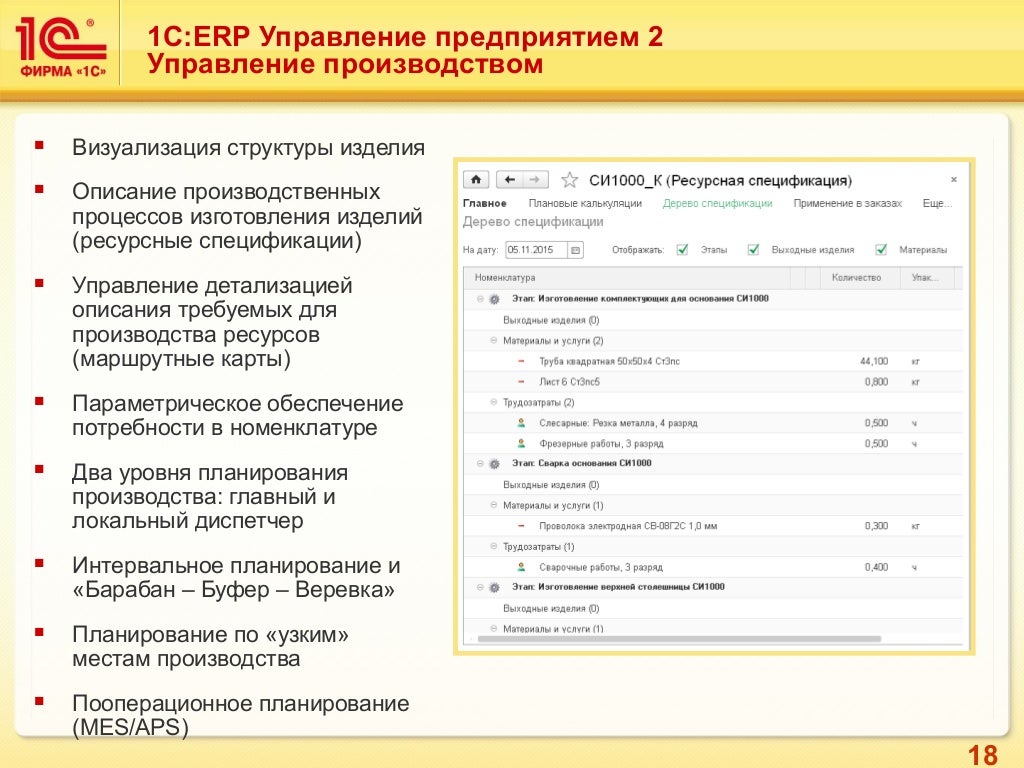Viewport: 1024px width, 768px height.
Task: Go back with the left arrow button
Action: (x=509, y=180)
